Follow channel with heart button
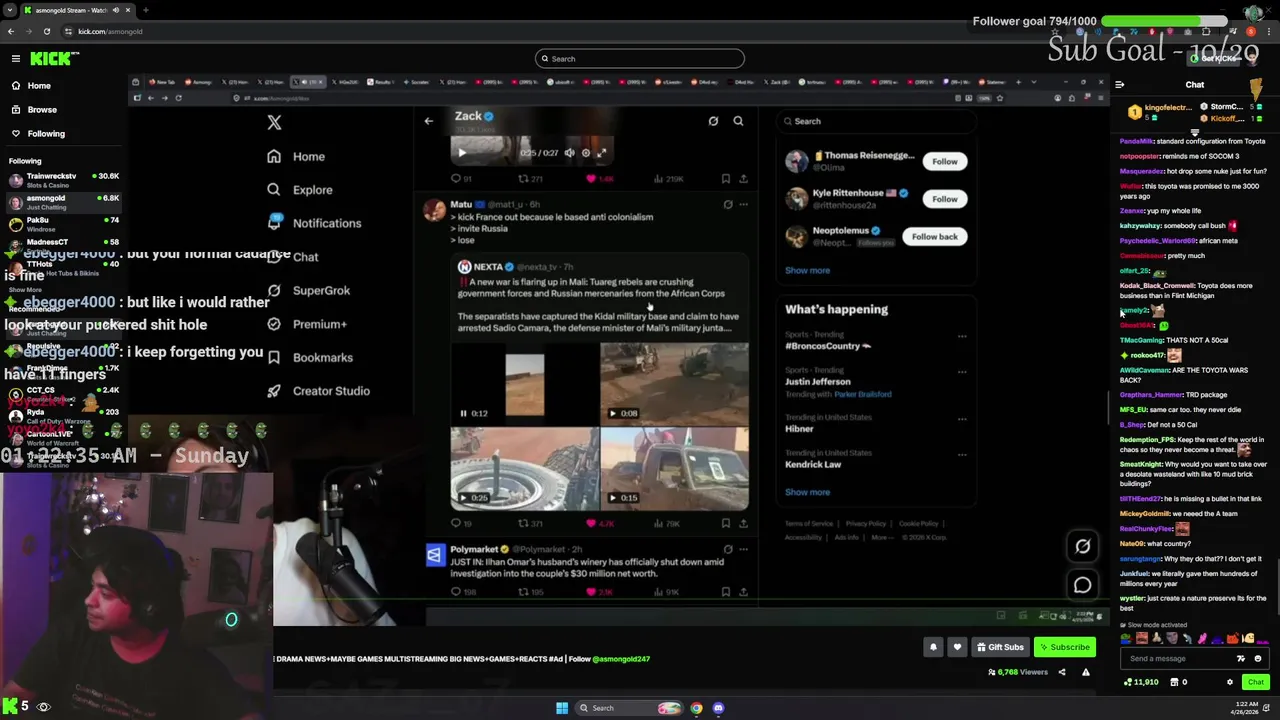Image resolution: width=1280 pixels, height=720 pixels. tap(957, 648)
